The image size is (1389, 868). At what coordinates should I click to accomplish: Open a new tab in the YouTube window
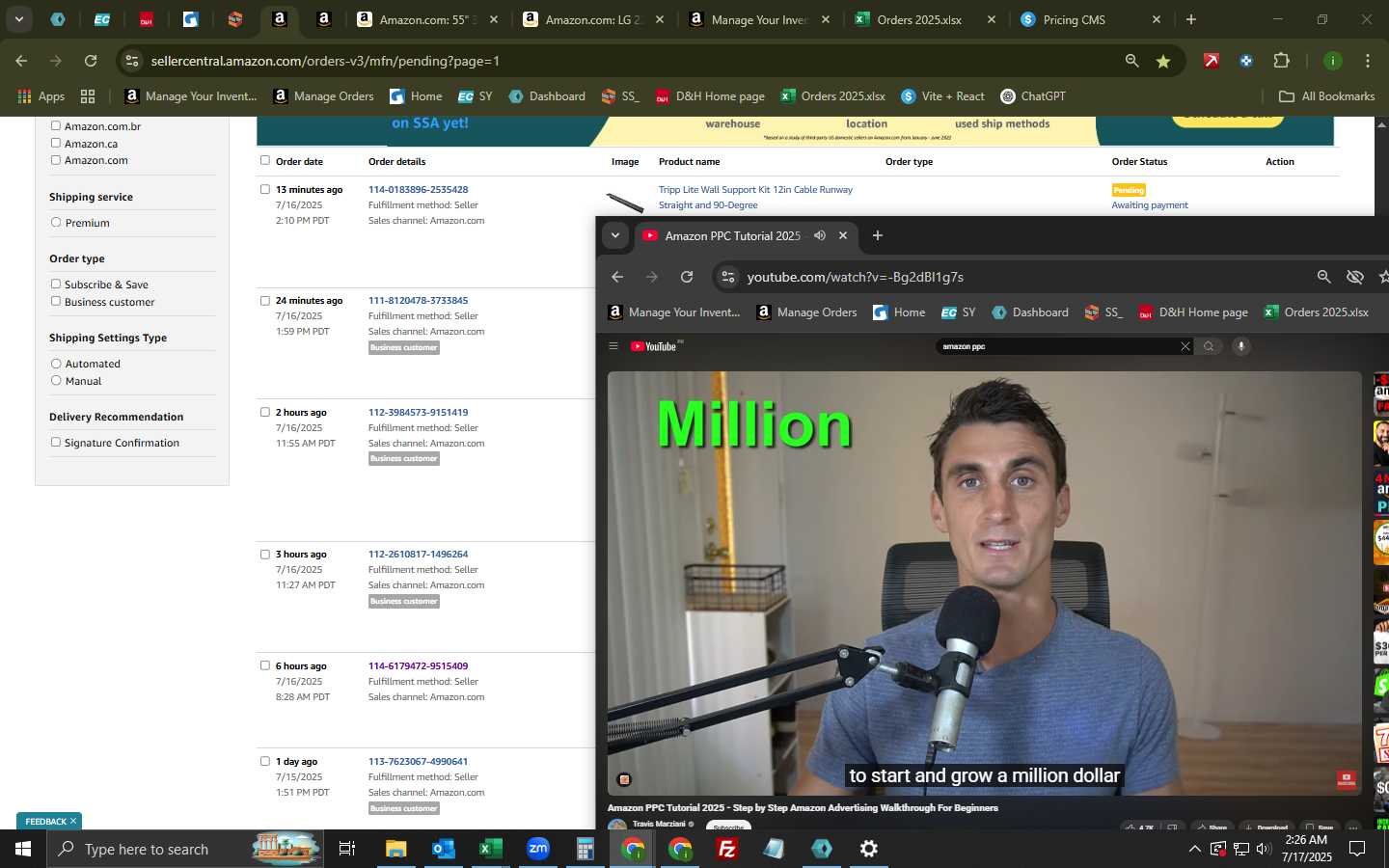click(877, 235)
